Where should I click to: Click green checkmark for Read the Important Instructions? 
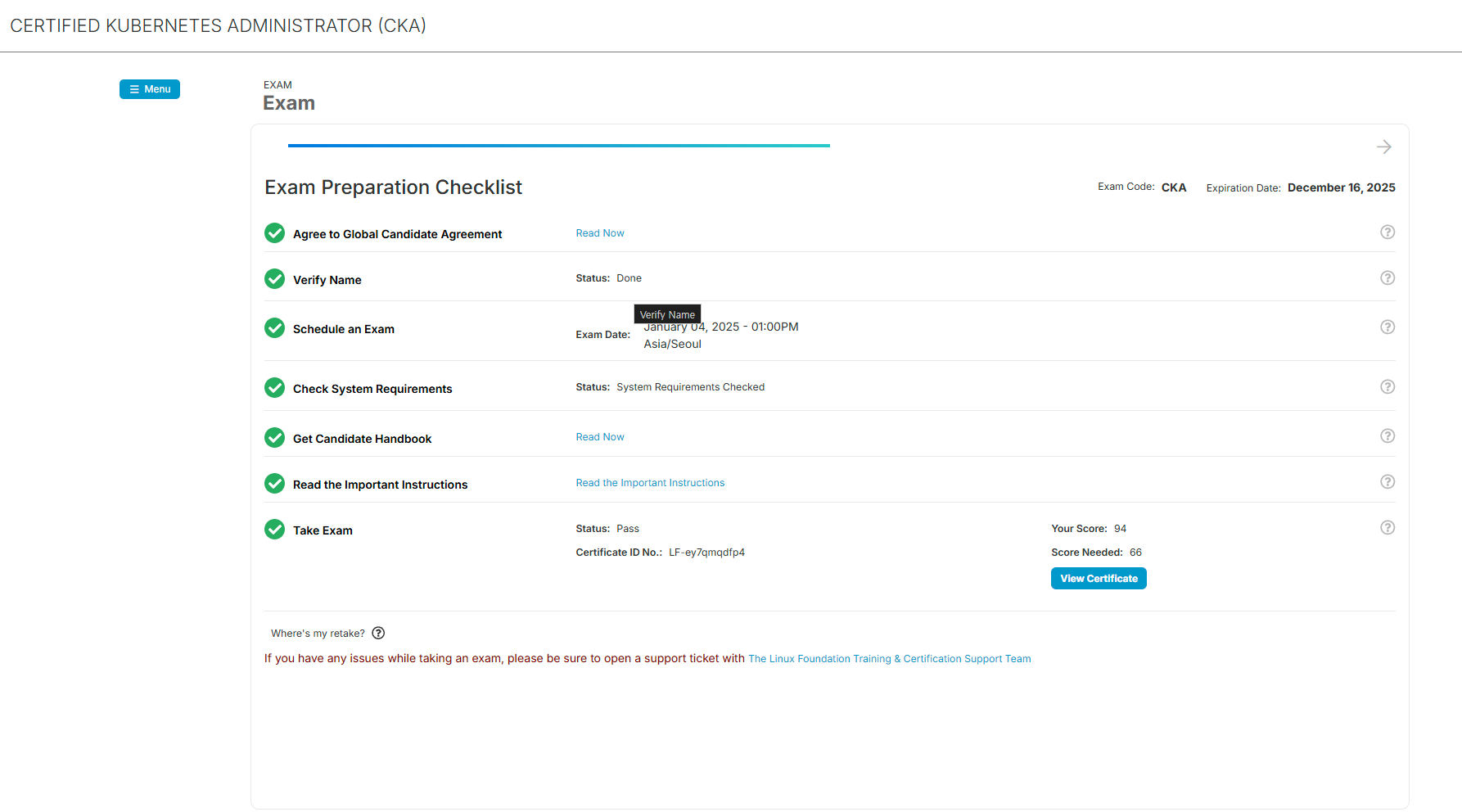(275, 484)
